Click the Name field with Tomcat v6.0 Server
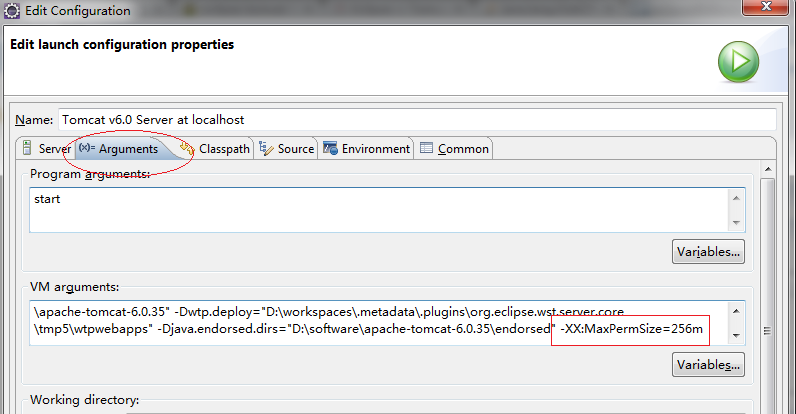796x414 pixels. click(x=417, y=119)
